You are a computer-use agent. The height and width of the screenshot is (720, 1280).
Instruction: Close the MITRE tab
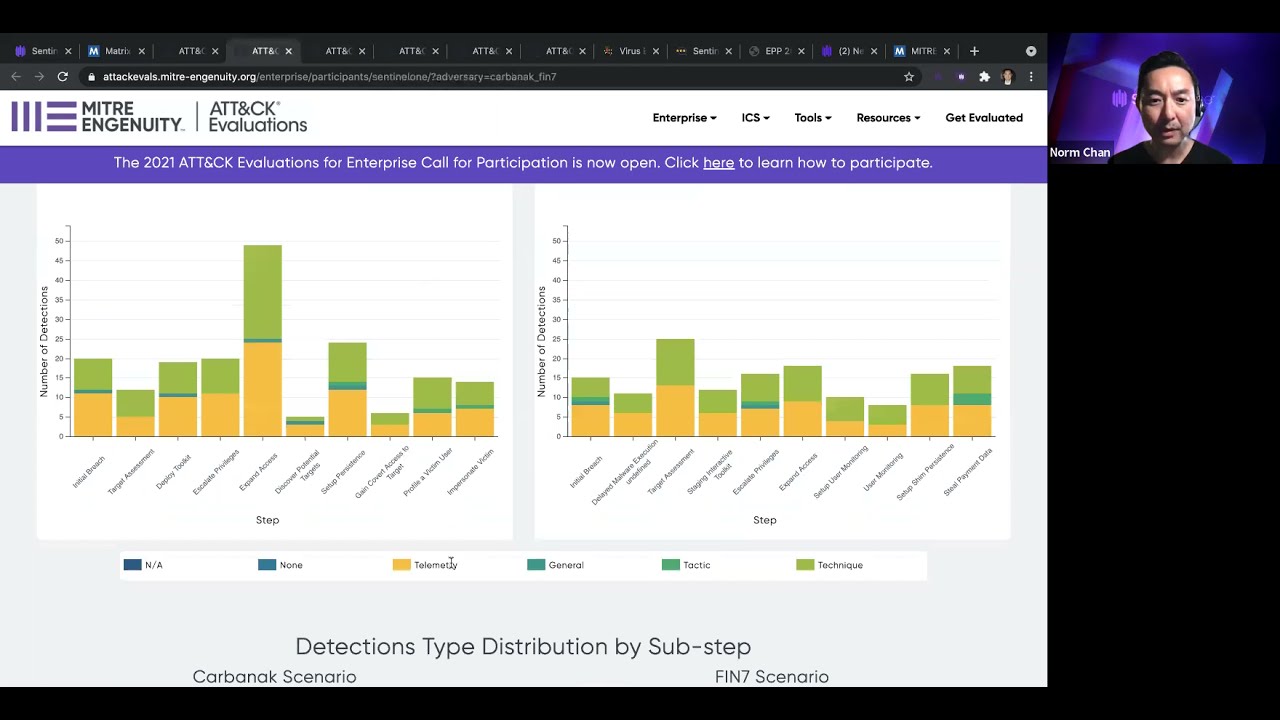click(x=947, y=51)
